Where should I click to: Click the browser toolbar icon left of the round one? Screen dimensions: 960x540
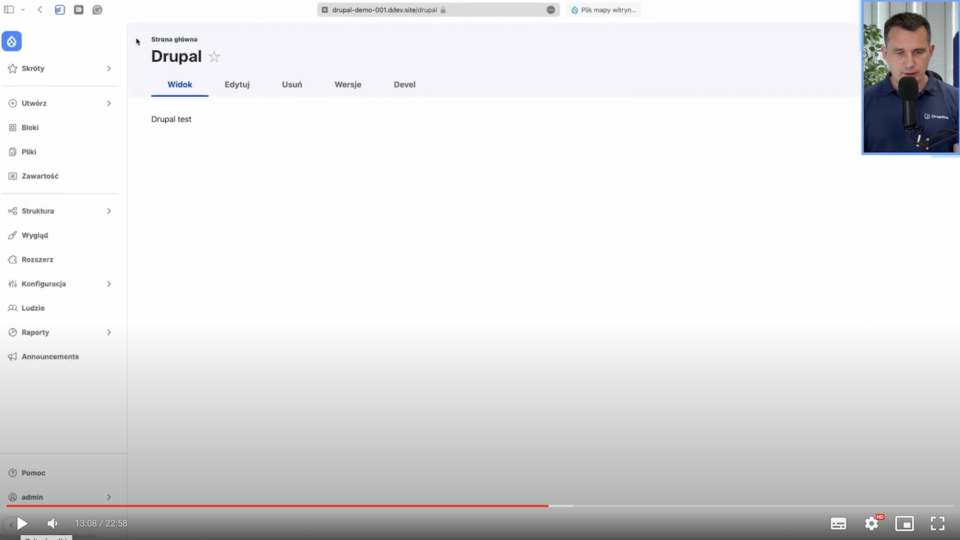coord(78,10)
